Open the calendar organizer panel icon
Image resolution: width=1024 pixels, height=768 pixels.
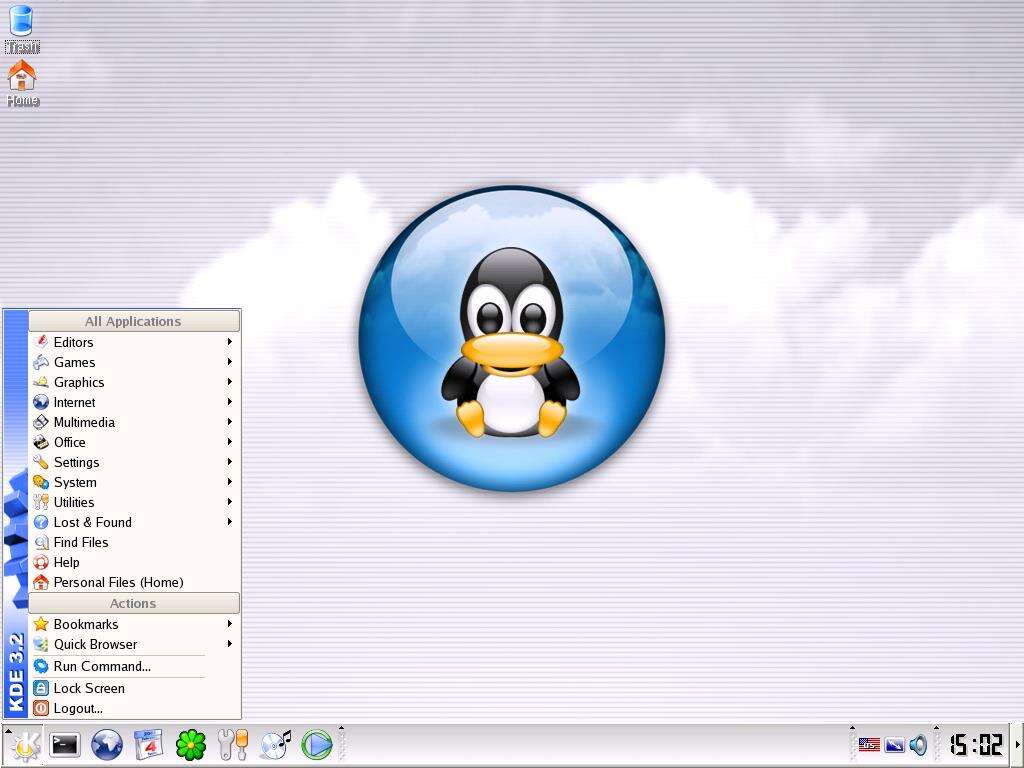click(x=148, y=744)
